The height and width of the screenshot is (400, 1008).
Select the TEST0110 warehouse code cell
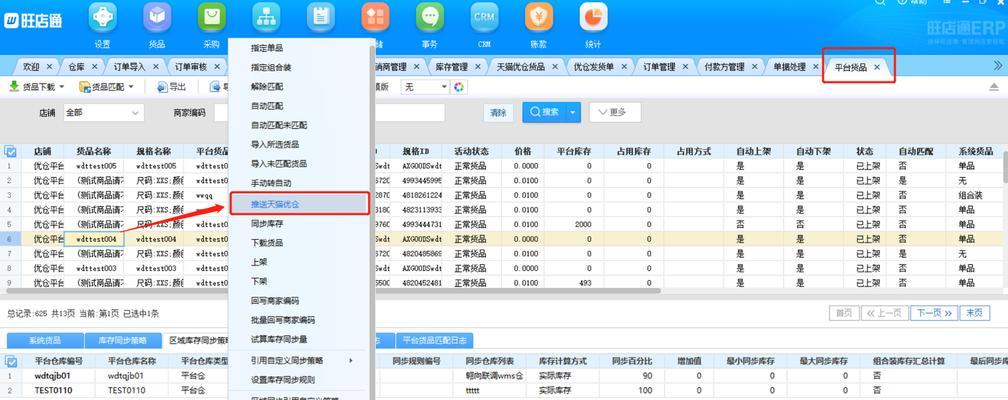click(x=57, y=390)
